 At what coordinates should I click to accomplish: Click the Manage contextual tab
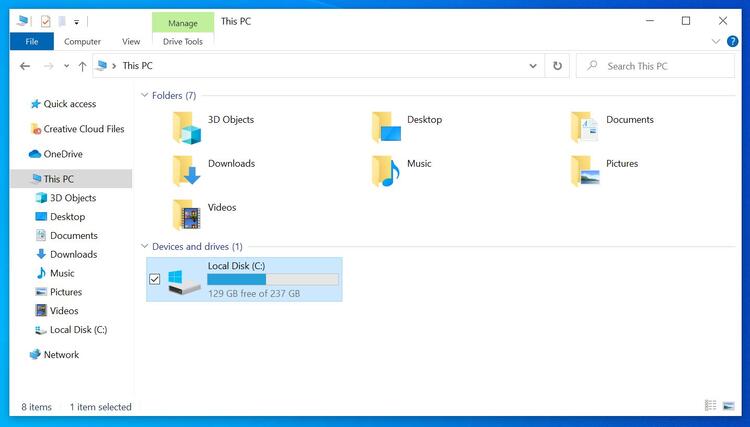[183, 22]
